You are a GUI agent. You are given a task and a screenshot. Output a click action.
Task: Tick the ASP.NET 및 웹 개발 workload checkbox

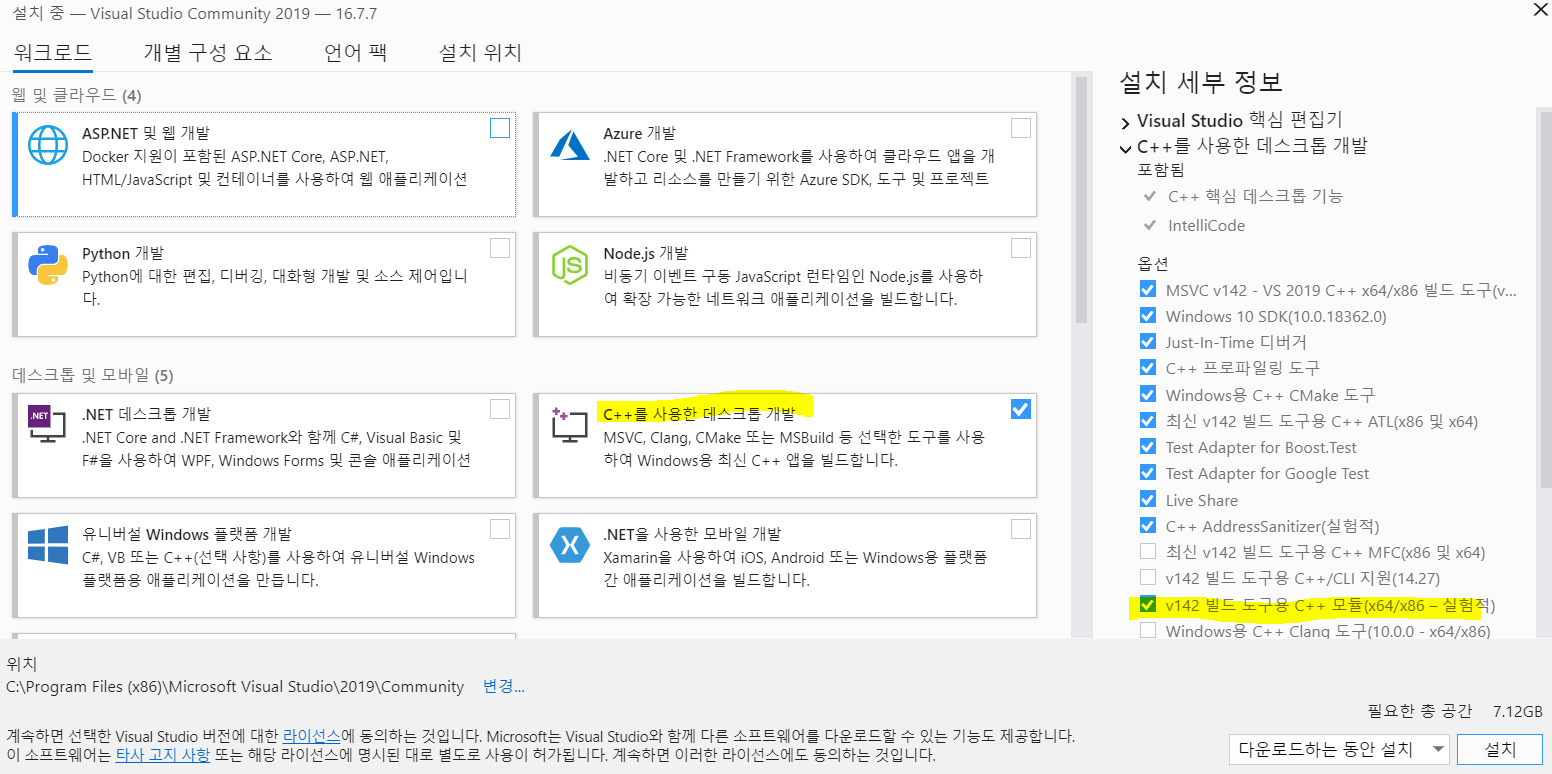[500, 128]
